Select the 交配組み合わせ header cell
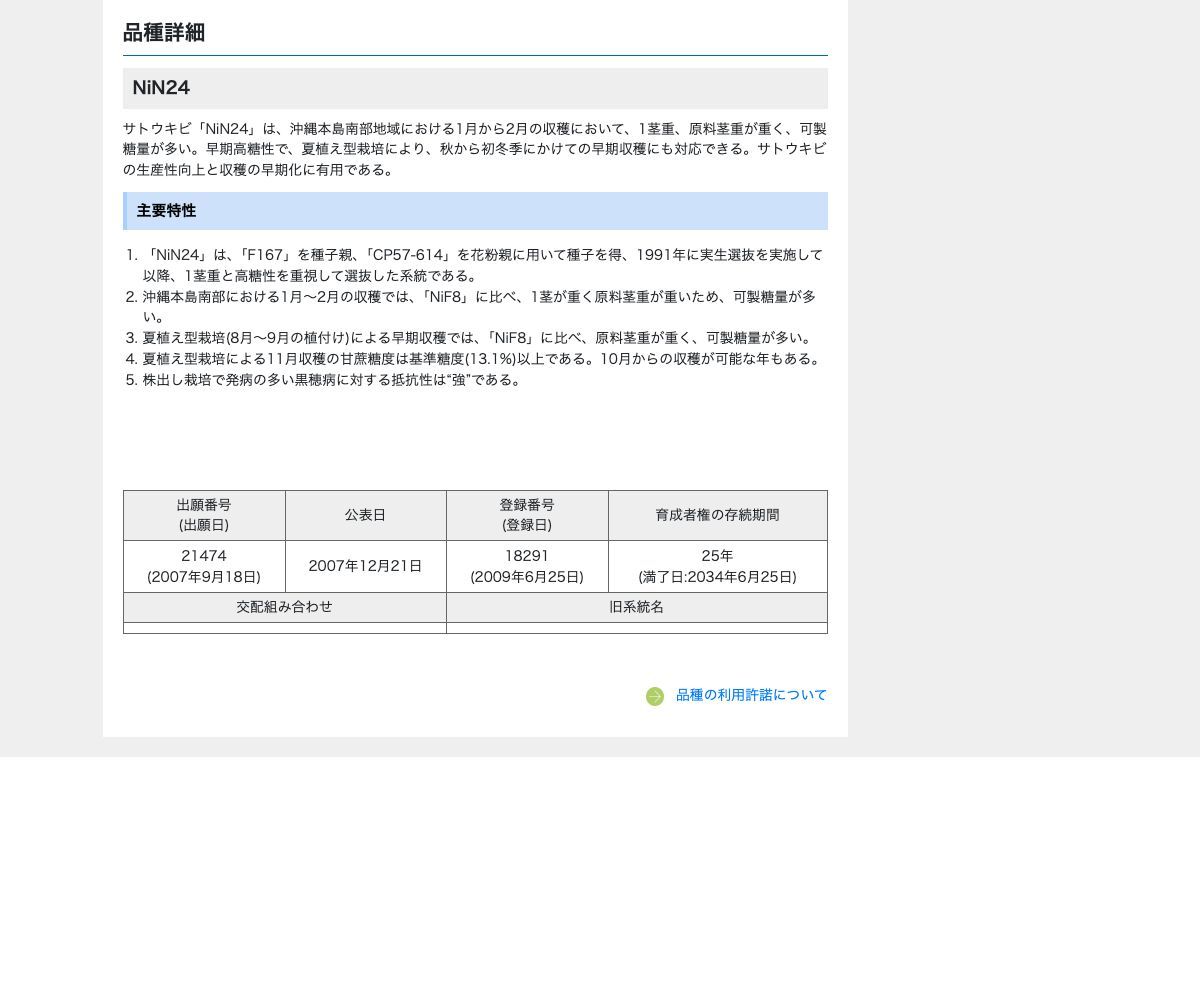 [284, 607]
